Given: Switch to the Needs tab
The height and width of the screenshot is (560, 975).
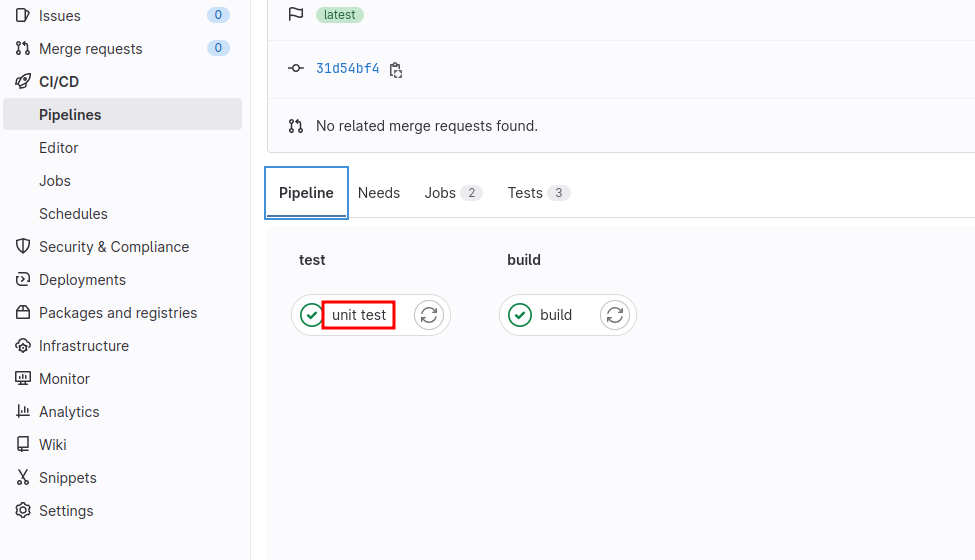Looking at the screenshot, I should [x=379, y=193].
